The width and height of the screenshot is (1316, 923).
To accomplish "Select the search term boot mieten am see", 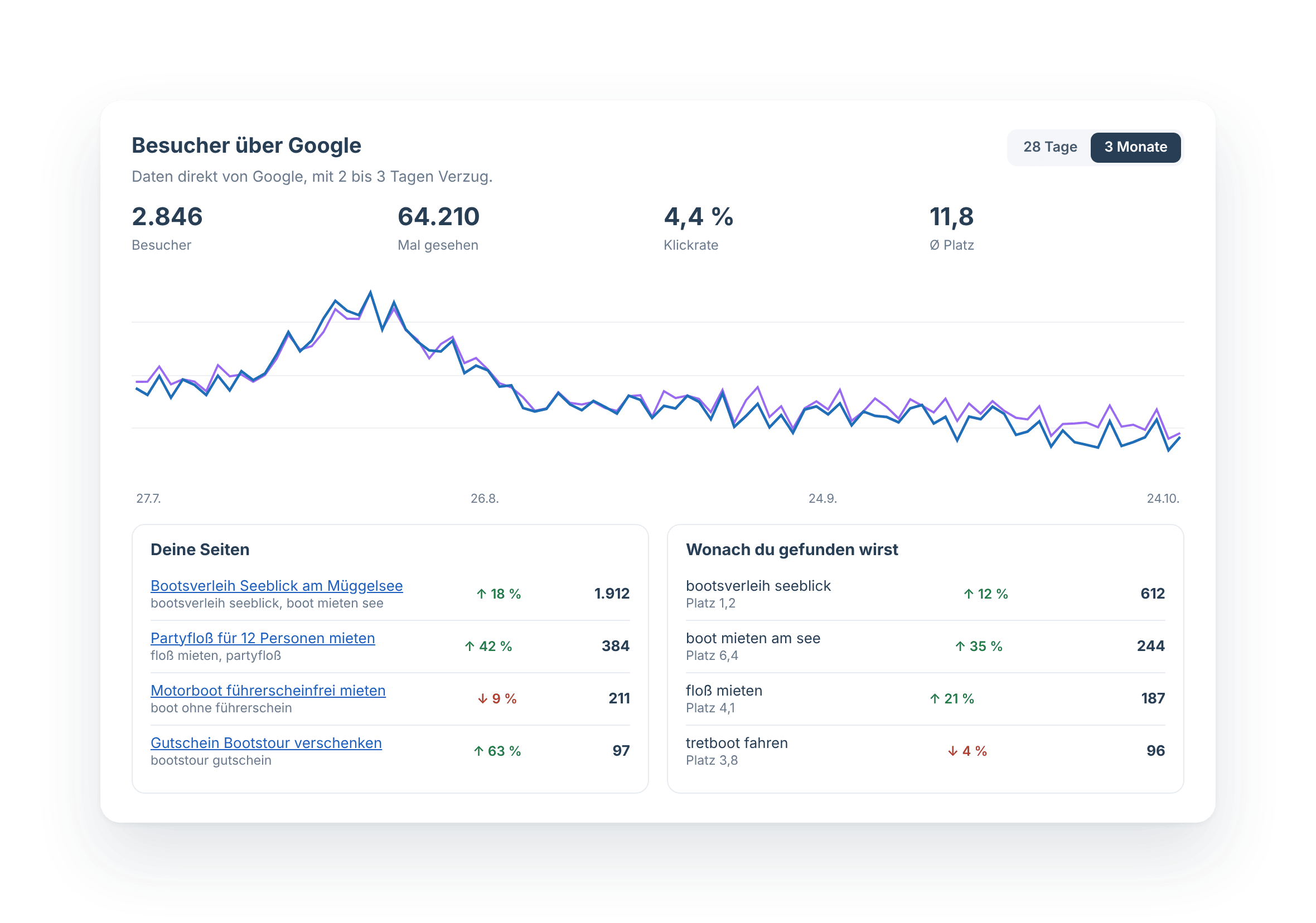I will [753, 638].
